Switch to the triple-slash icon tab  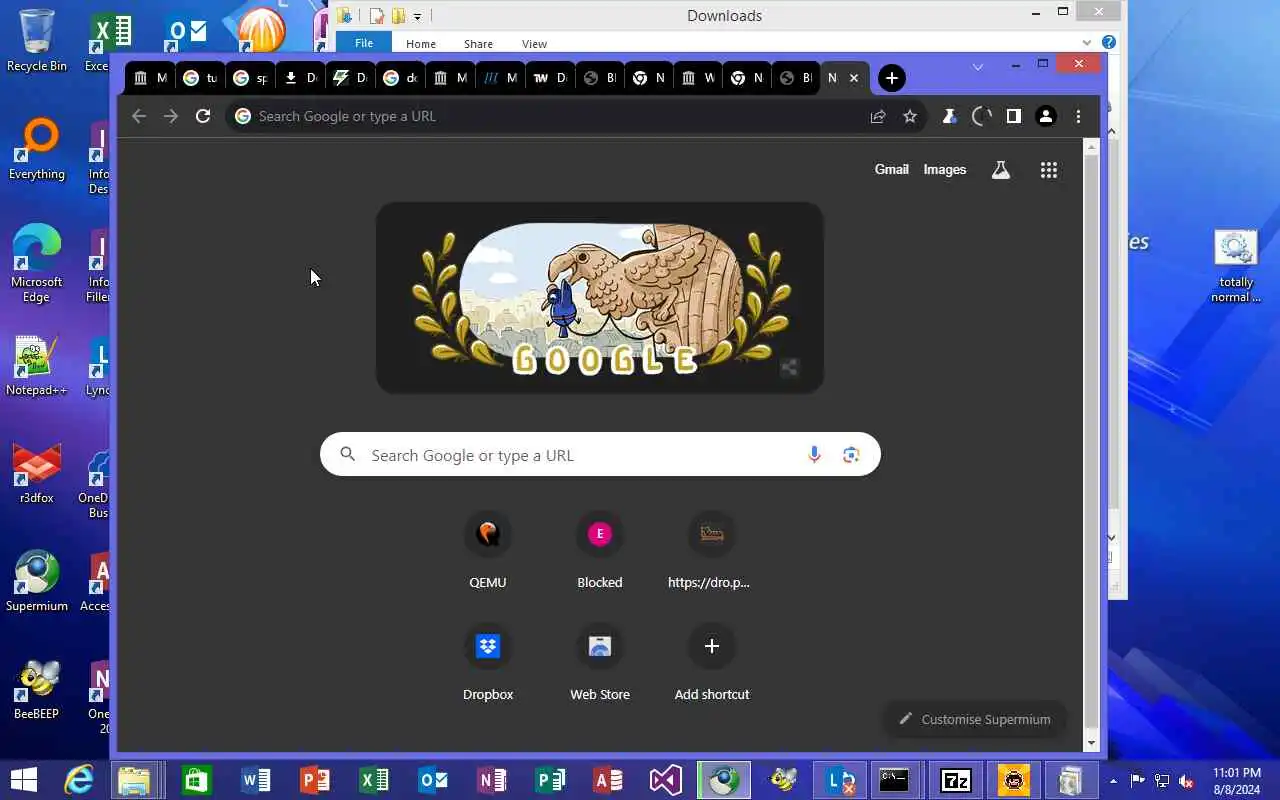[499, 78]
